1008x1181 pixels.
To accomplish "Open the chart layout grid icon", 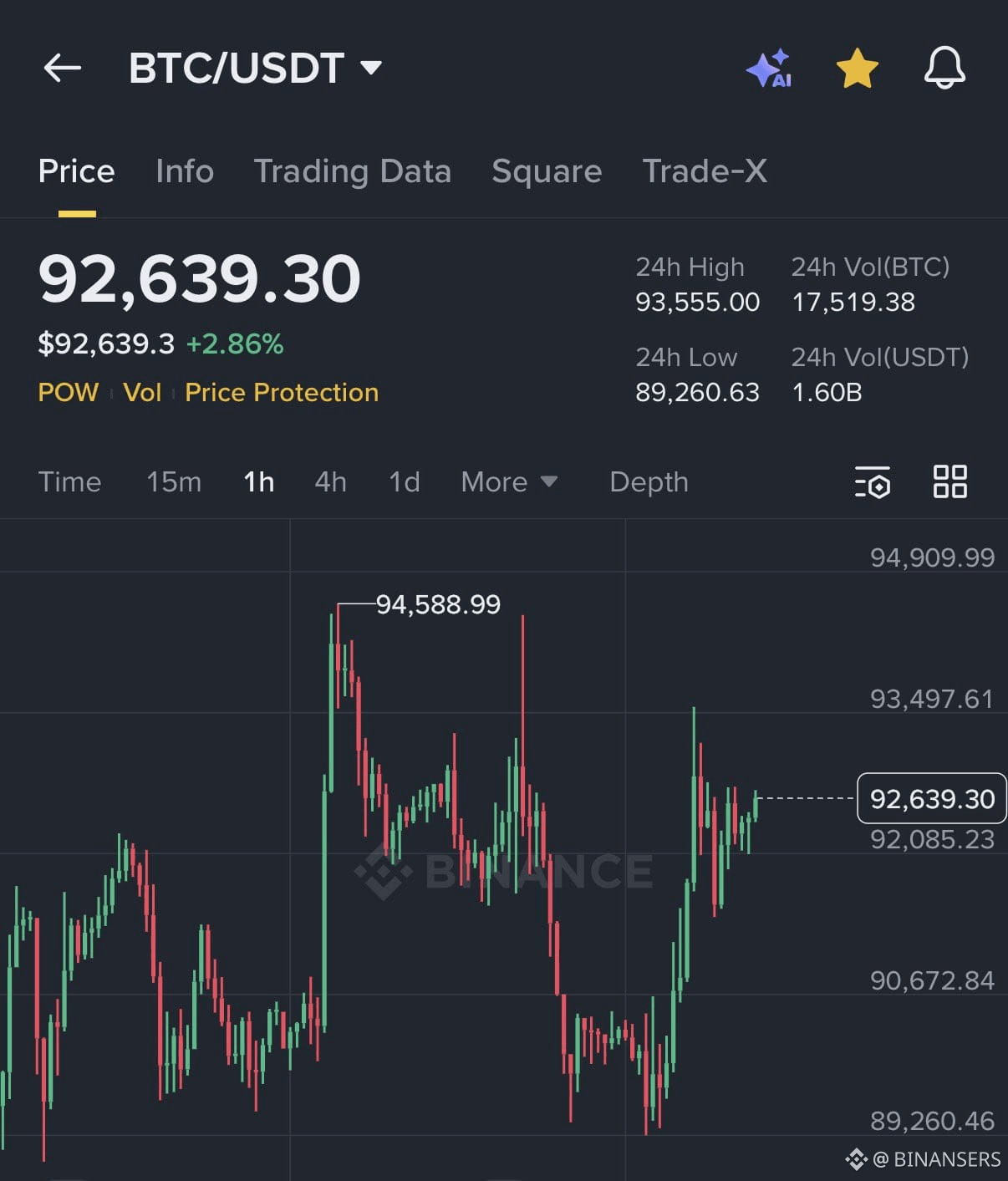I will click(x=949, y=482).
